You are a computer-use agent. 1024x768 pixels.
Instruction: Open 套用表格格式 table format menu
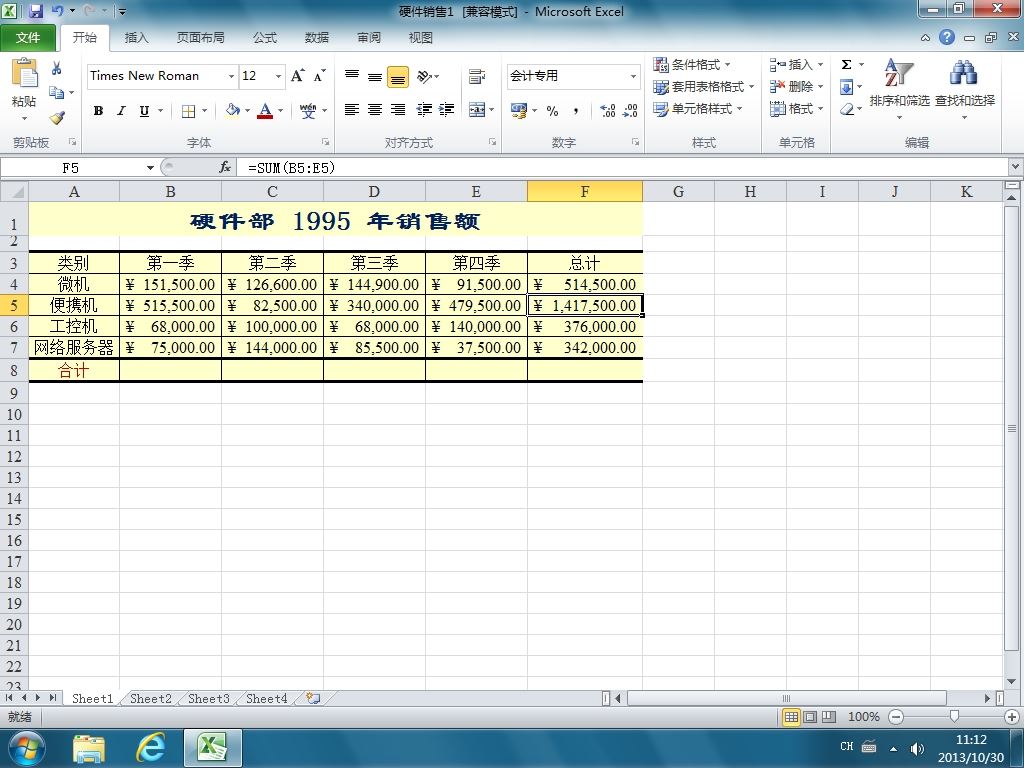point(703,86)
